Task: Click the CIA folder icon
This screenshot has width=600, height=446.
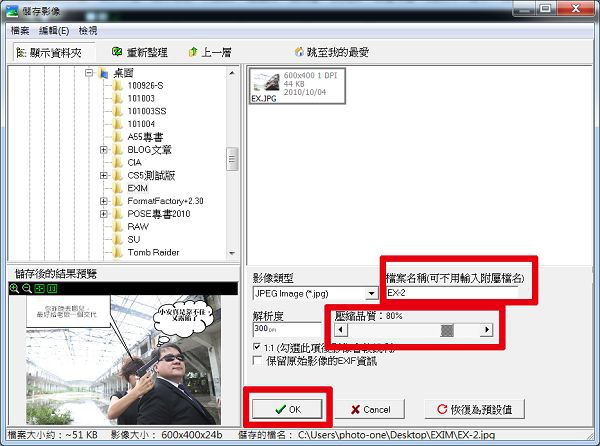Action: coord(118,162)
